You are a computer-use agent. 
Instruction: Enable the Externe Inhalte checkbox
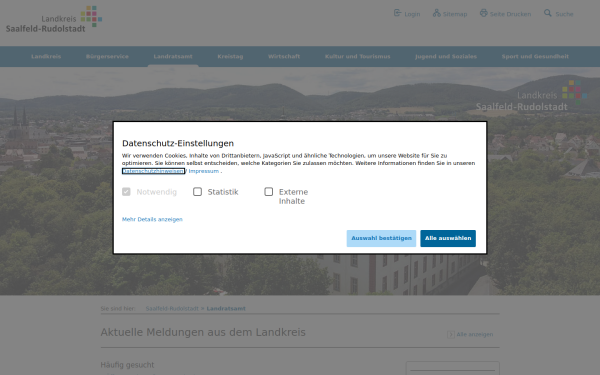(x=269, y=192)
